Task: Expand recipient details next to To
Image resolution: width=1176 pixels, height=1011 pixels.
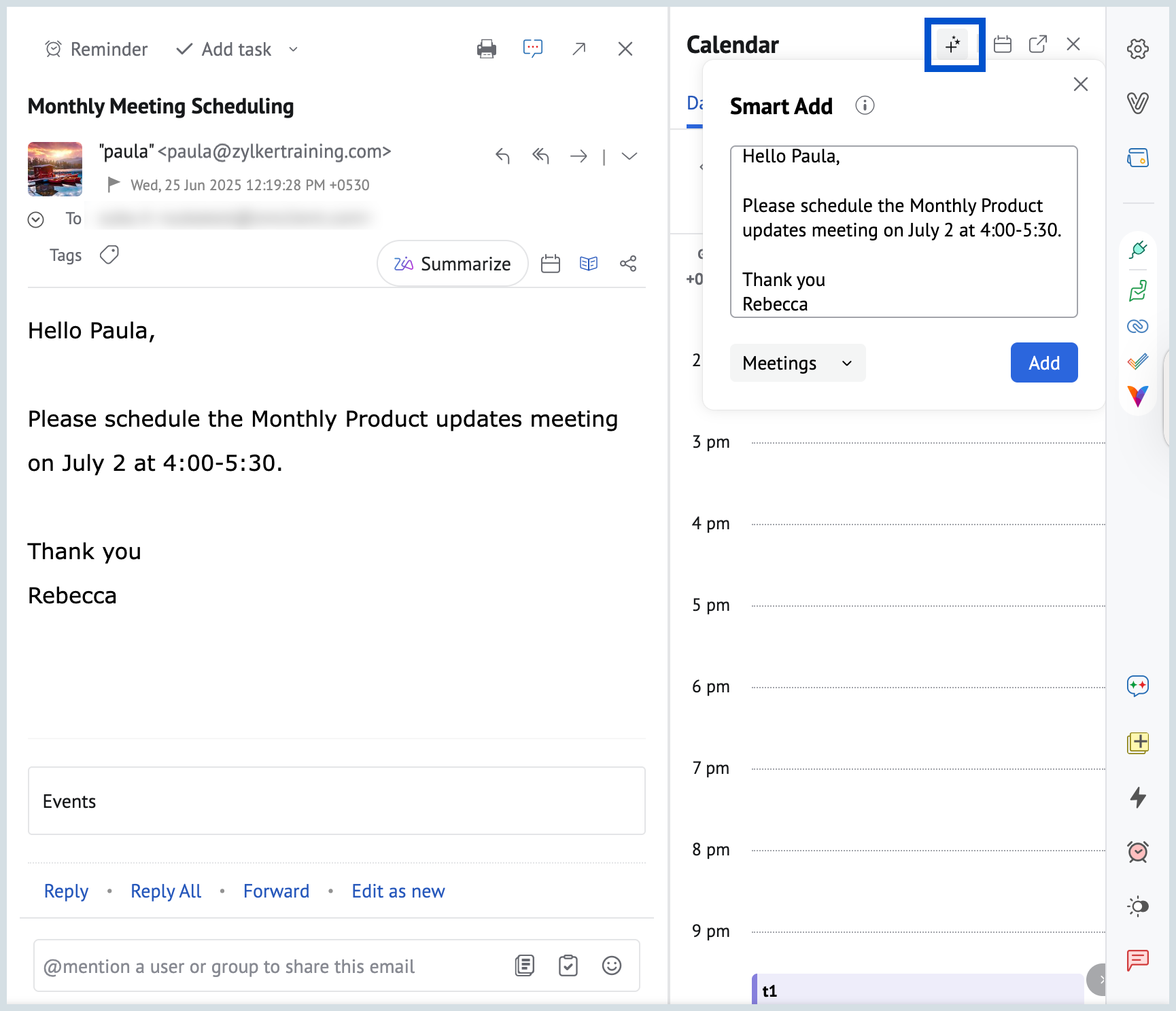Action: point(36,219)
